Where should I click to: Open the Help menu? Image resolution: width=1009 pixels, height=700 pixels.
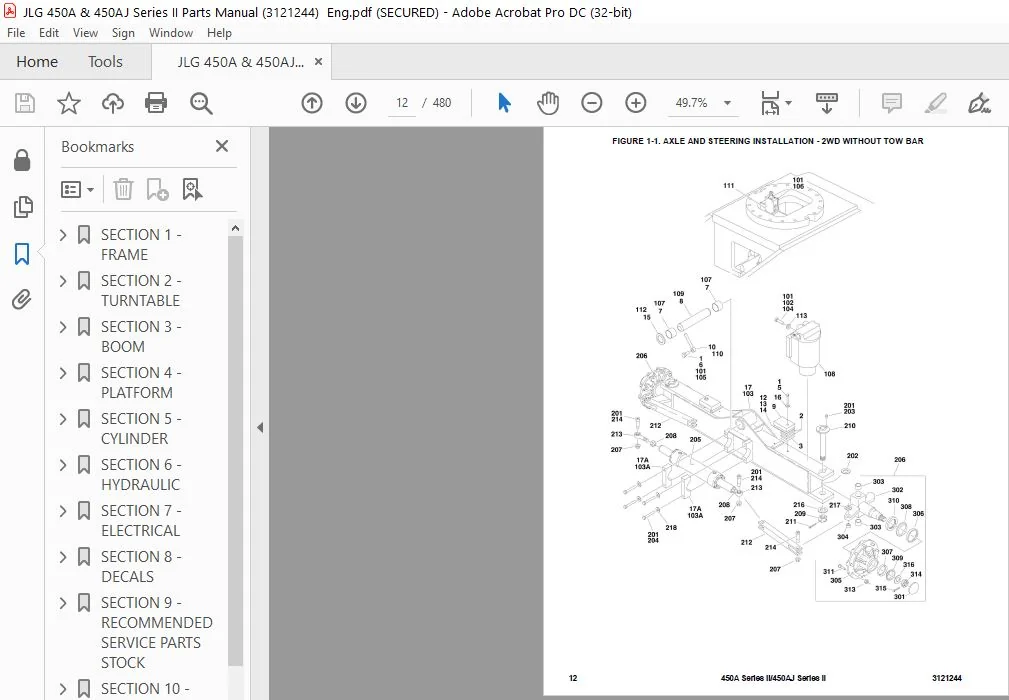point(219,33)
